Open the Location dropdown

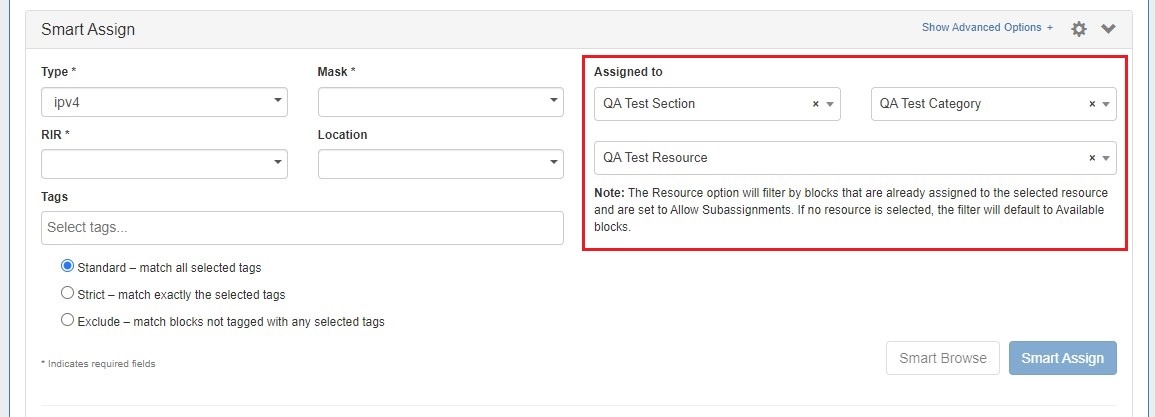441,163
